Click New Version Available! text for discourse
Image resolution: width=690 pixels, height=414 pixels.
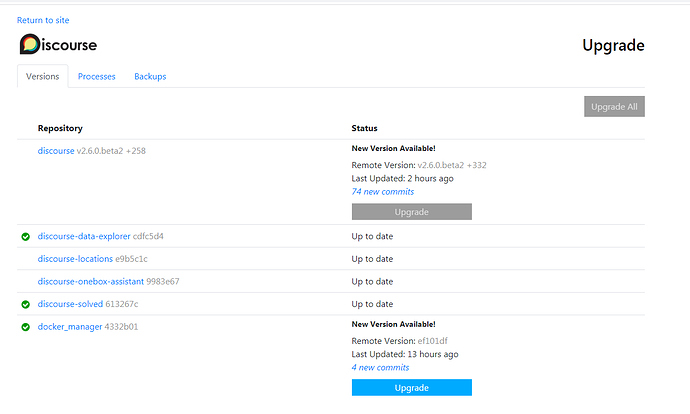[x=393, y=148]
